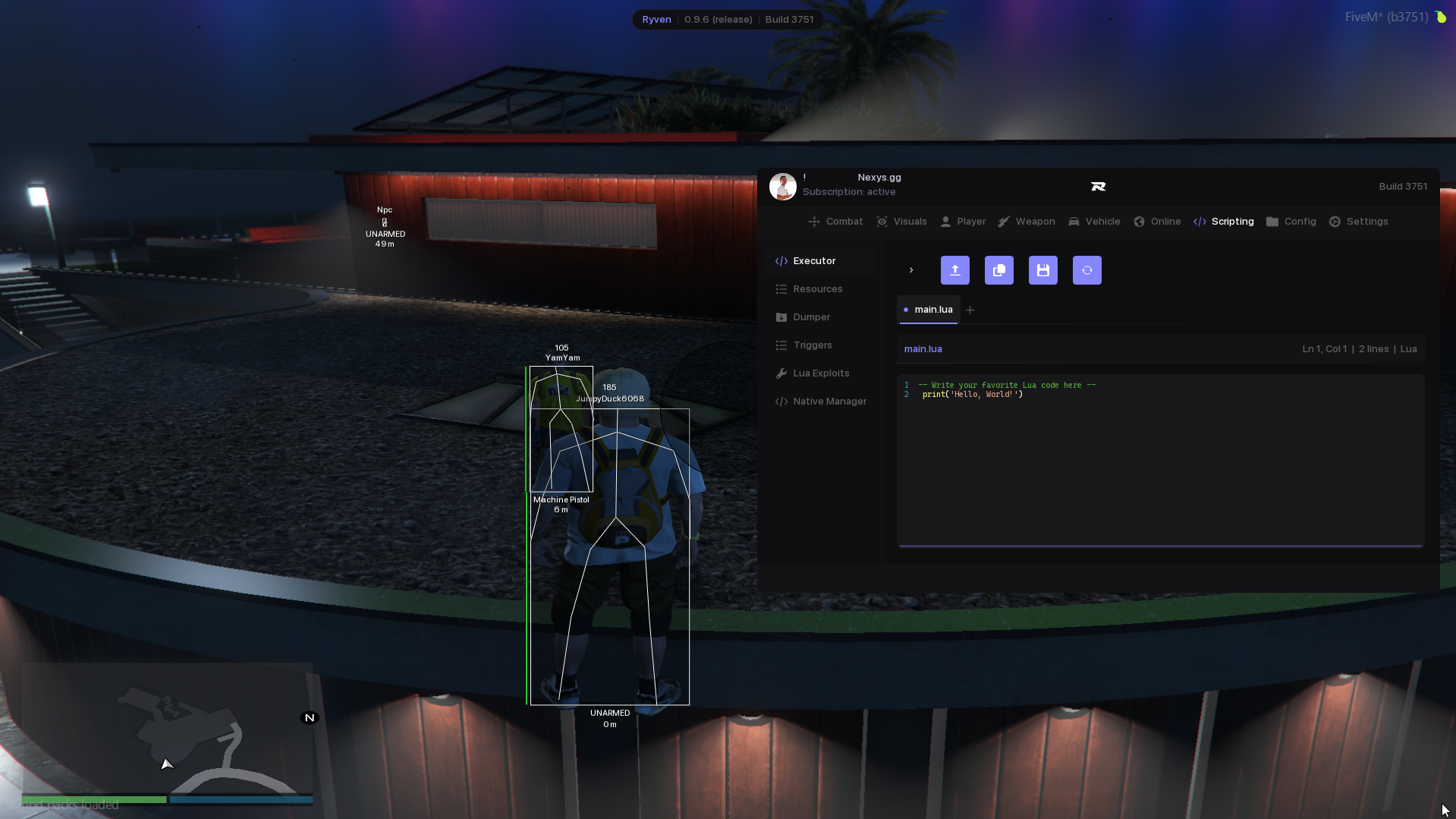
Task: Open the Visuals tab
Action: click(x=901, y=222)
